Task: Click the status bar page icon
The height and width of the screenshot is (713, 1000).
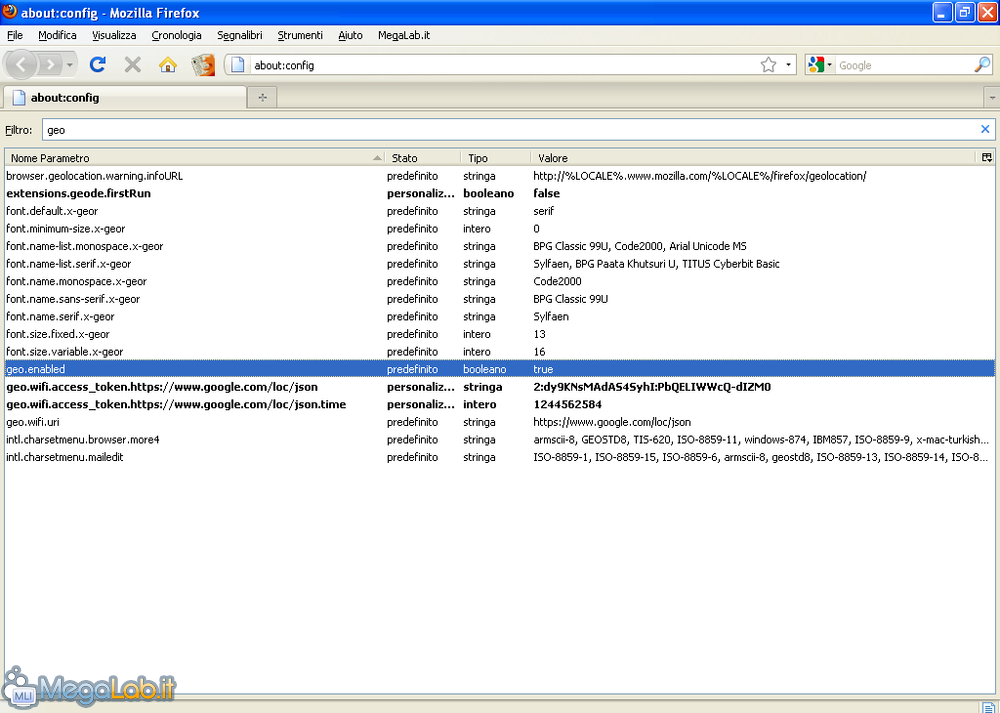Action: (x=987, y=707)
